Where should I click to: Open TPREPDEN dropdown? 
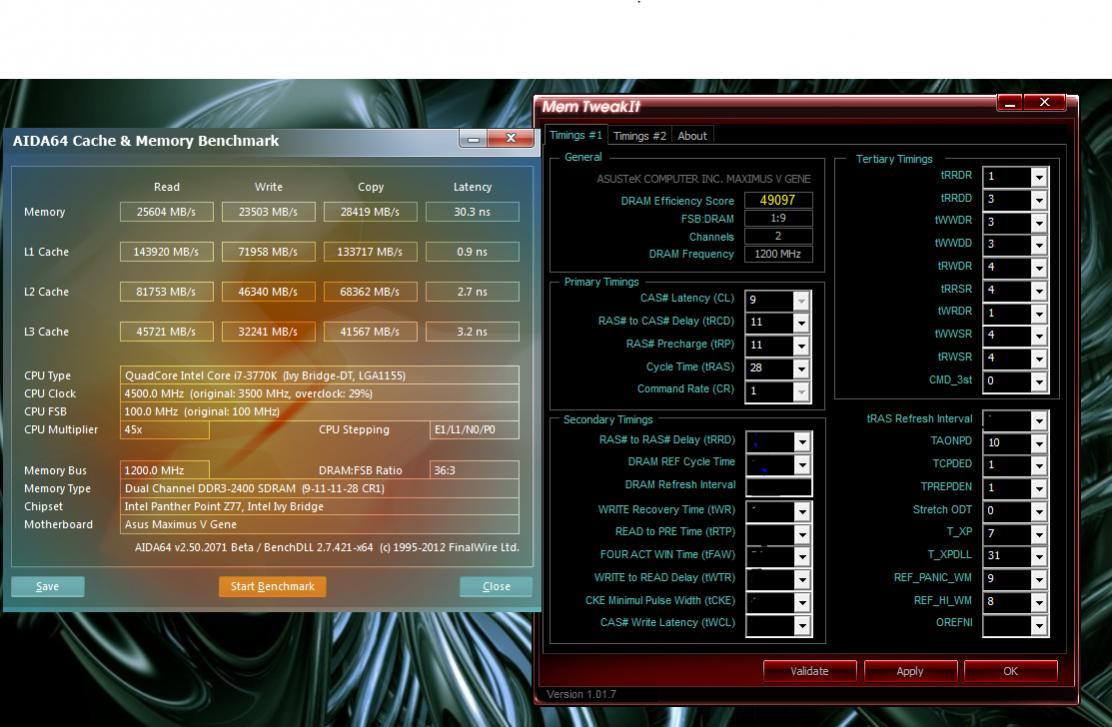pos(1039,488)
